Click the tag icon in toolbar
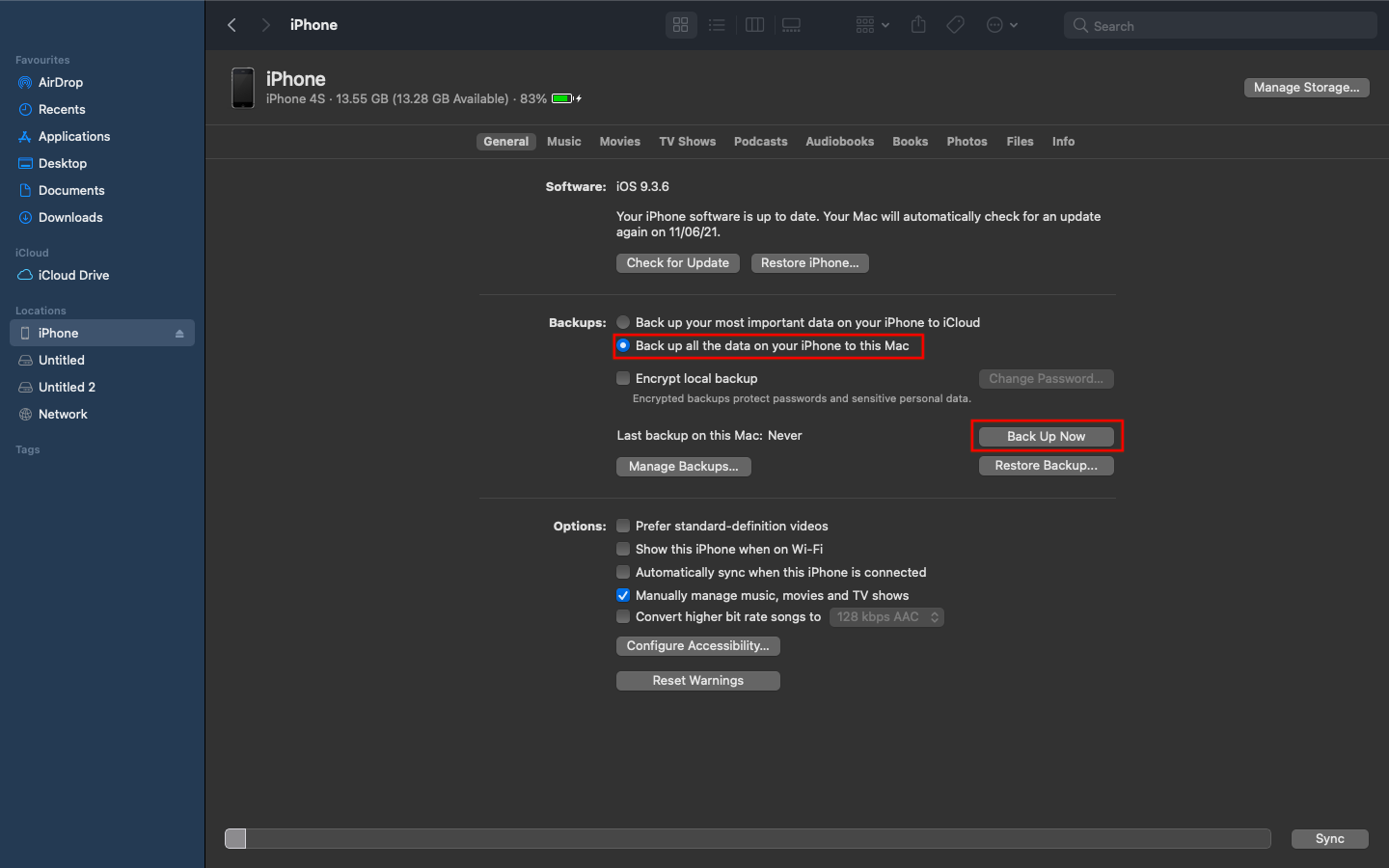The image size is (1389, 868). pos(955,25)
